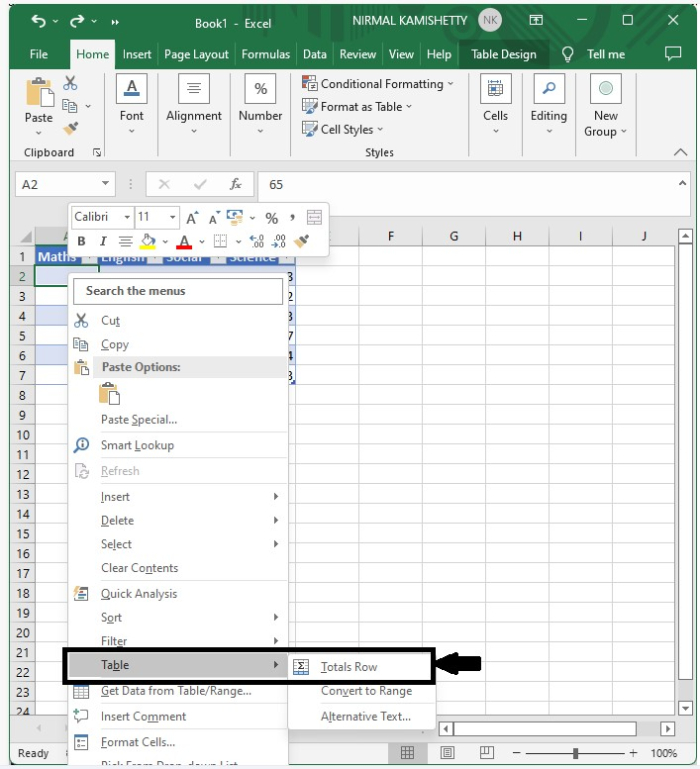Click the Tell me lightbulb icon

[x=568, y=54]
